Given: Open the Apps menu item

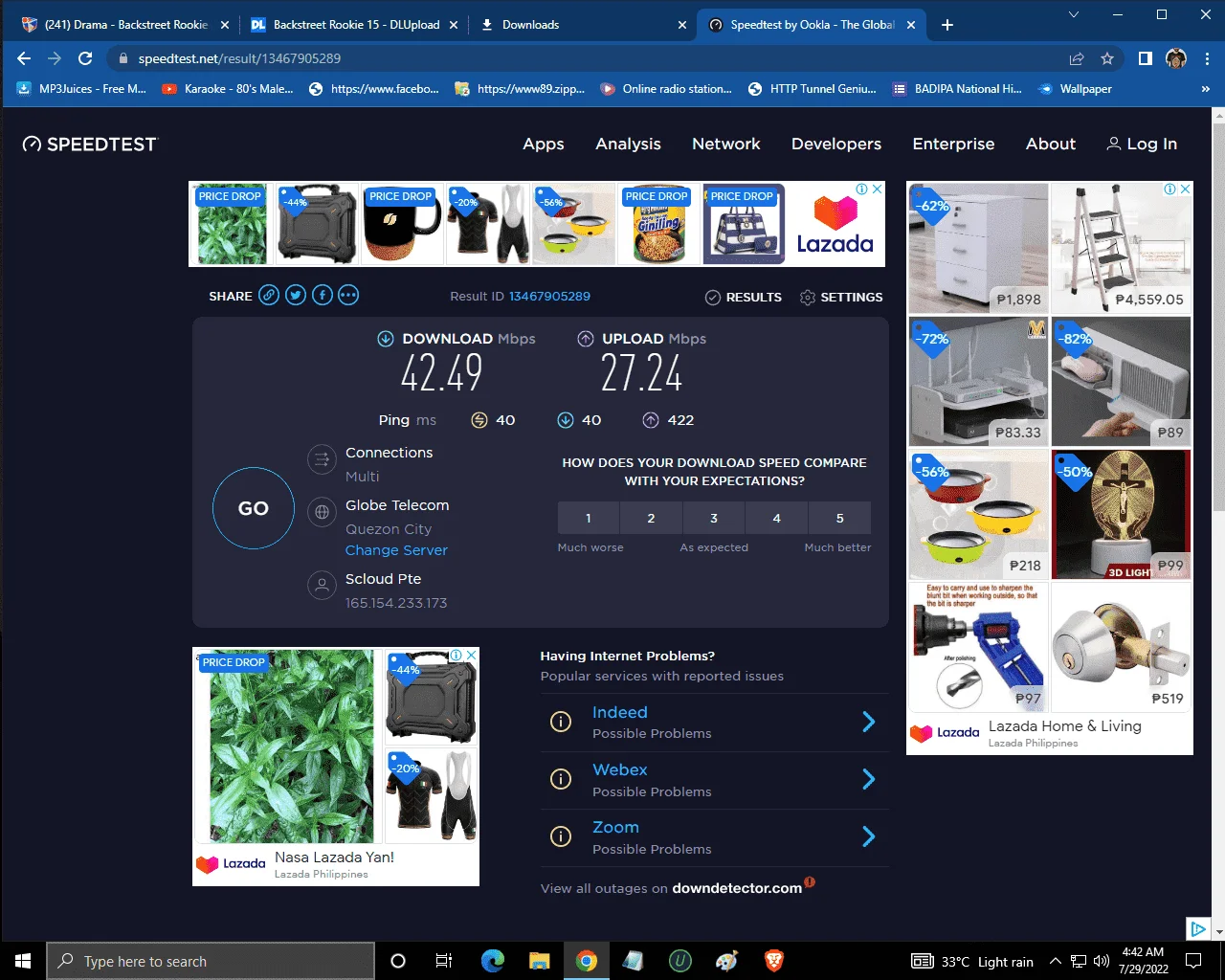Looking at the screenshot, I should (x=544, y=145).
